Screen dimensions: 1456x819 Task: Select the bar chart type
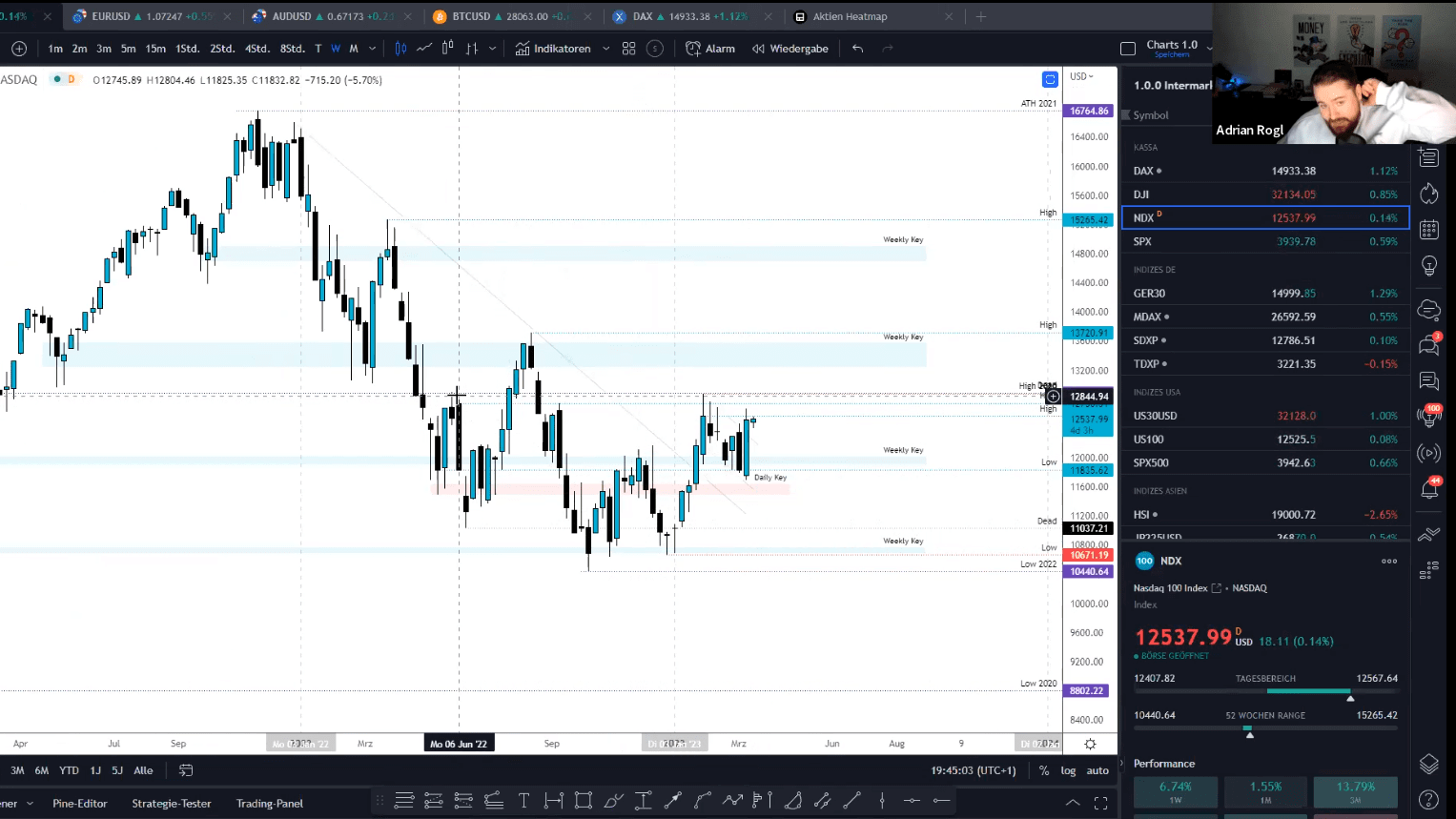click(471, 49)
